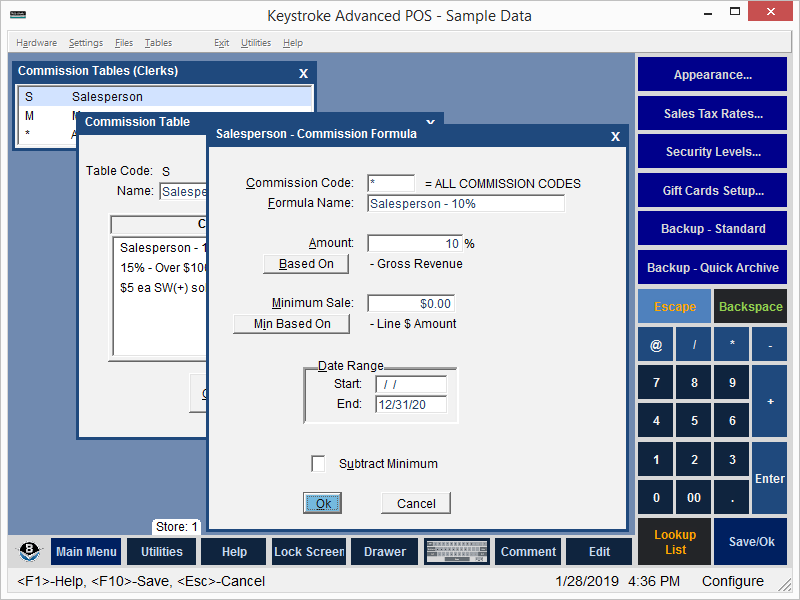Open the Tables menu
The image size is (800, 600).
pos(158,43)
